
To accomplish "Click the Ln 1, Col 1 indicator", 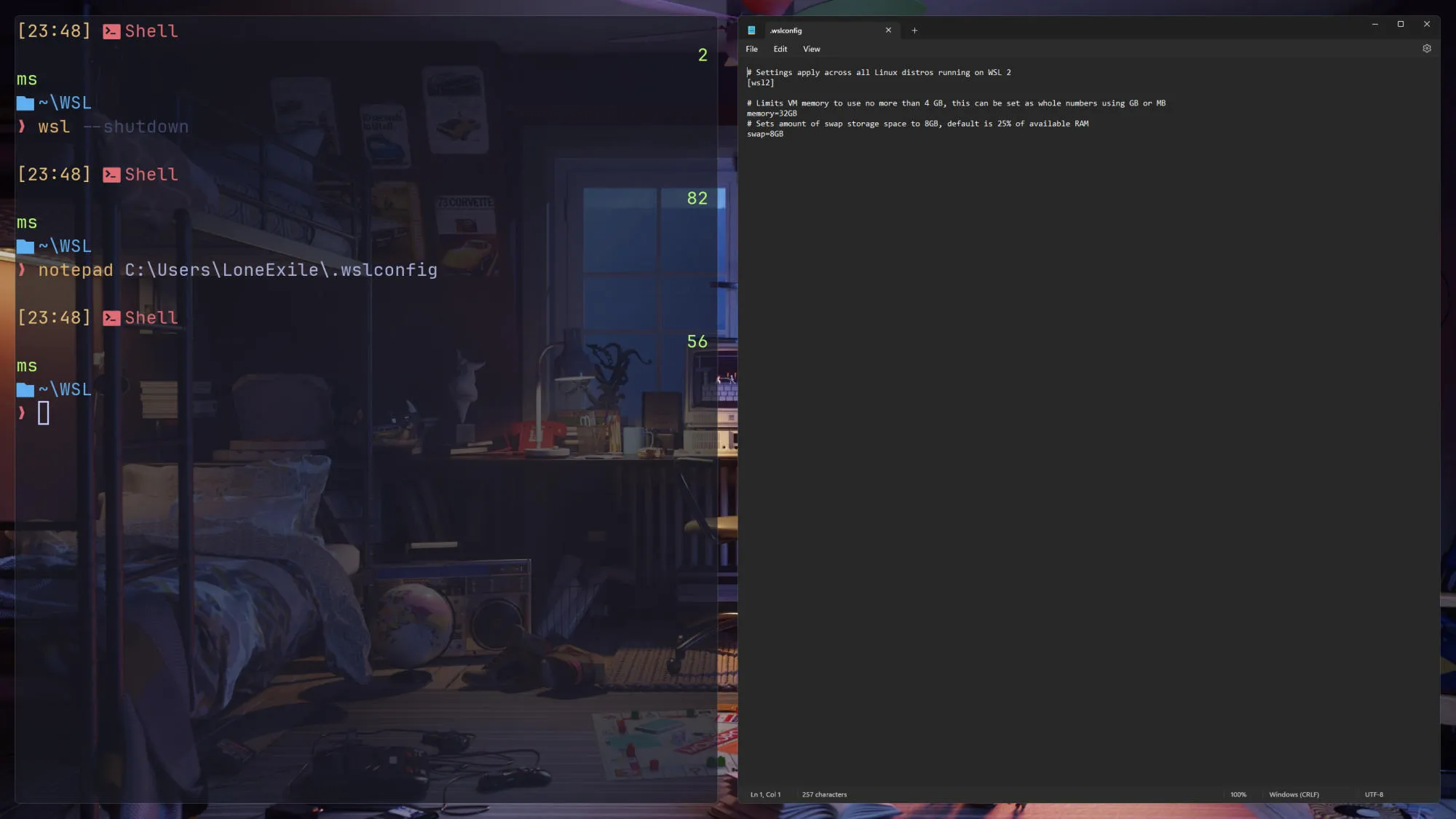I will point(765,794).
